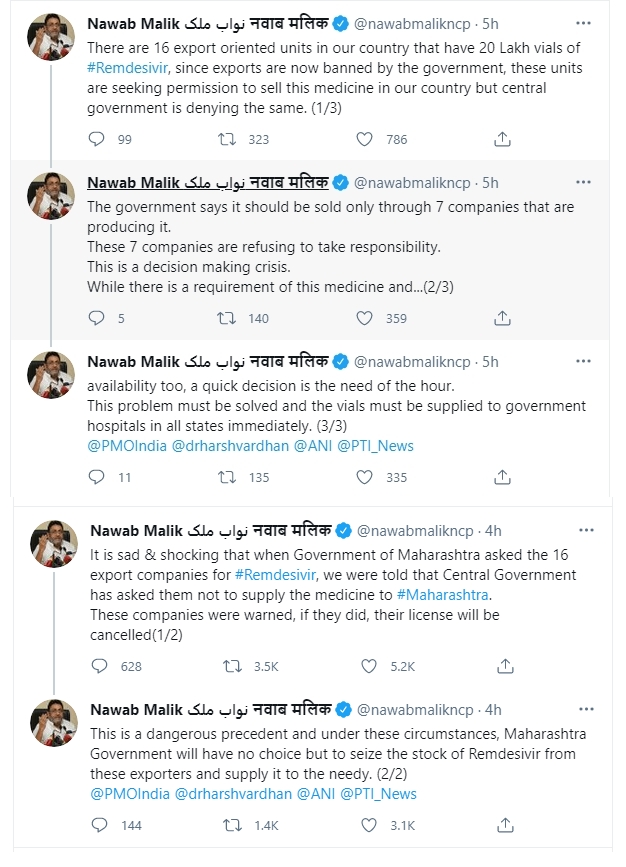Retweet the tweet showing 323 retweets

[x=227, y=140]
